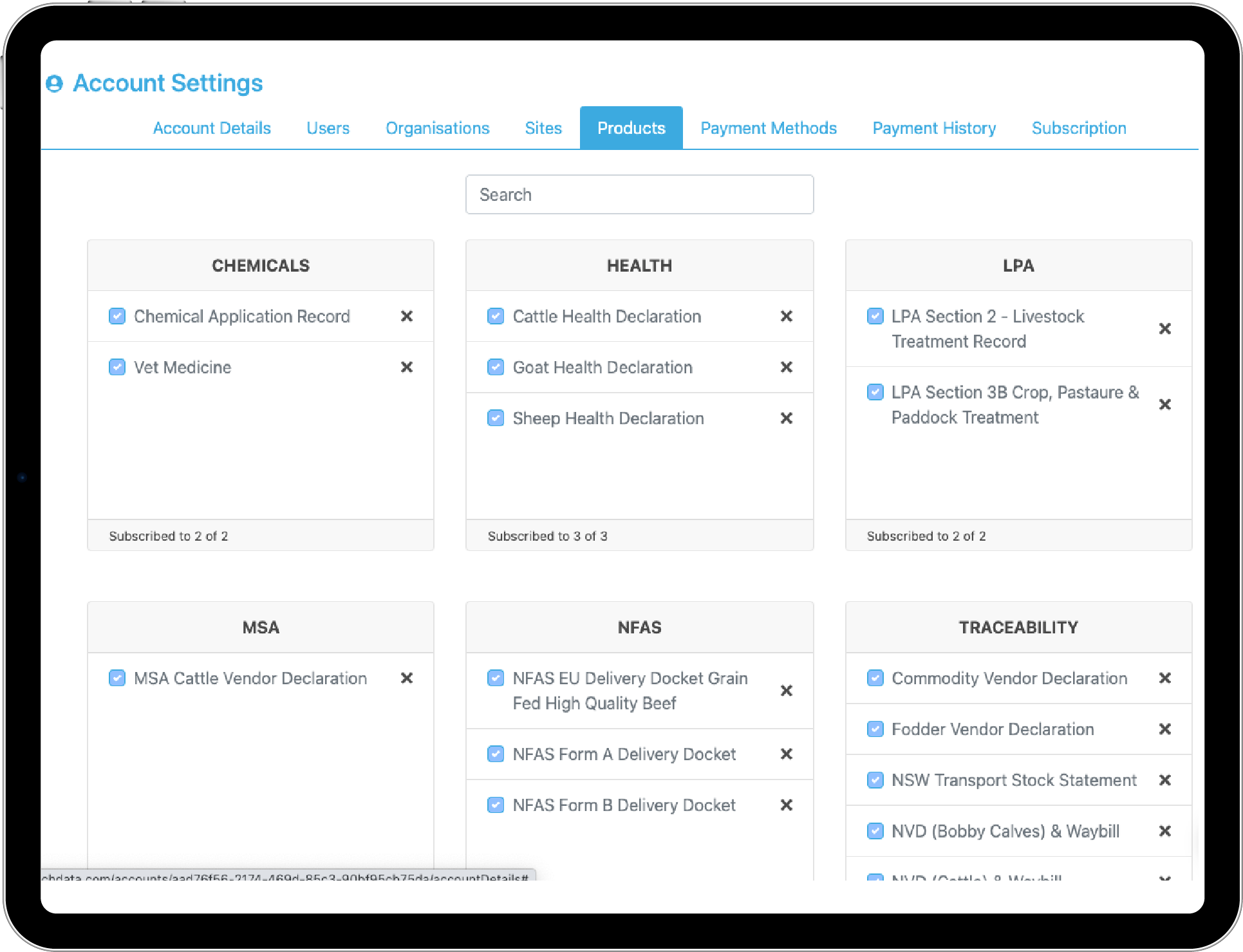The height and width of the screenshot is (952, 1243).
Task: Toggle Sheep Health Declaration checkbox
Action: pyautogui.click(x=496, y=418)
